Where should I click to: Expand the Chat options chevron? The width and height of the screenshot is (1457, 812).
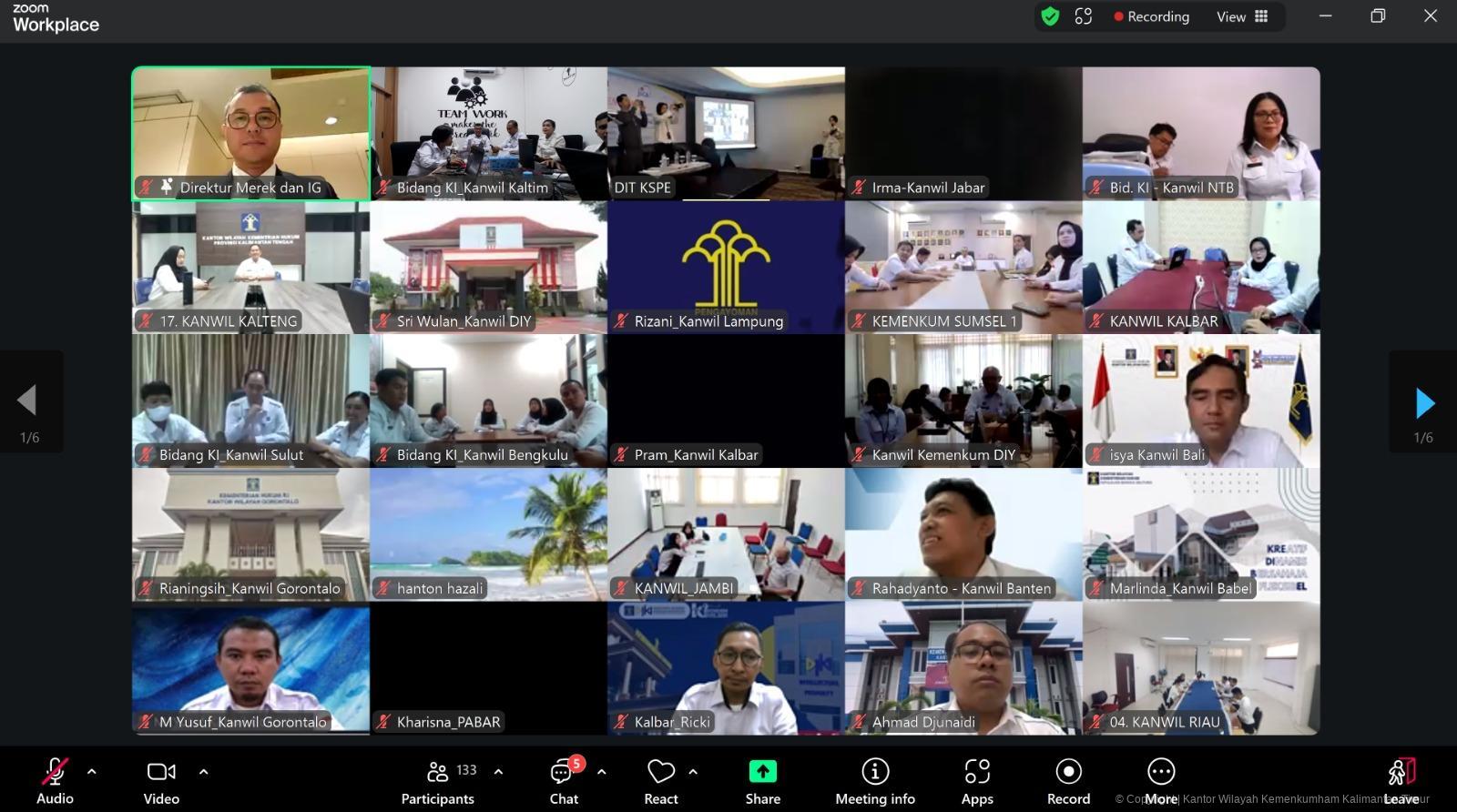coord(602,771)
